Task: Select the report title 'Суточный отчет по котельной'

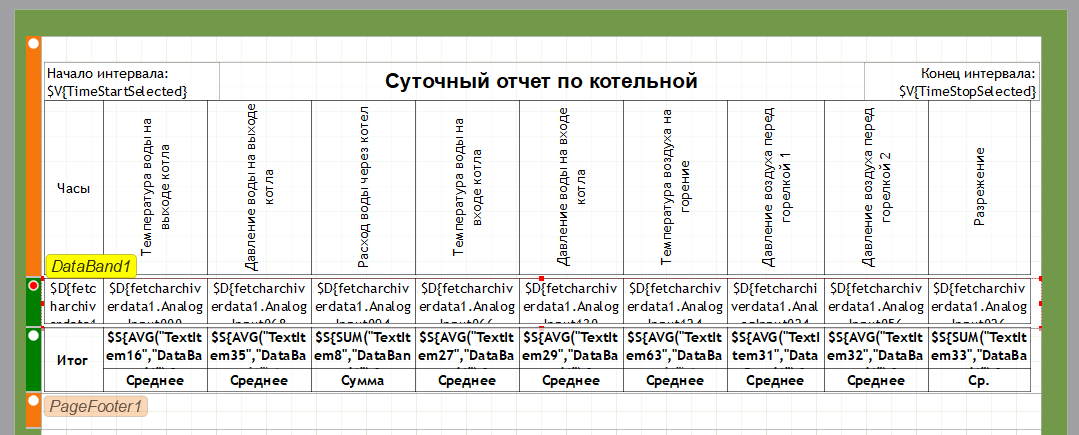Action: [541, 82]
